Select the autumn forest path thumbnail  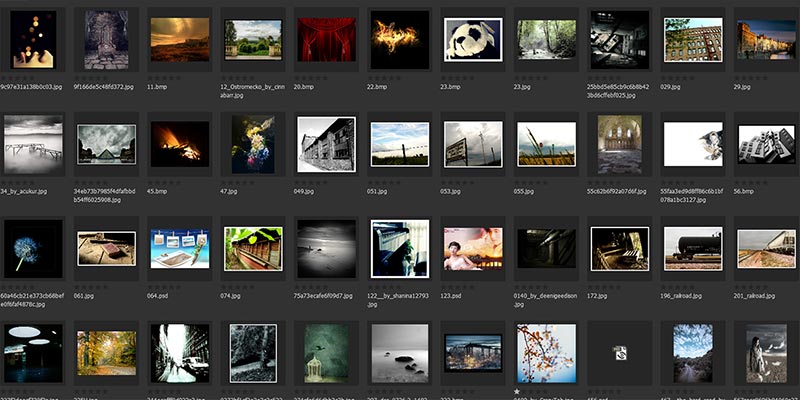[x=107, y=353]
